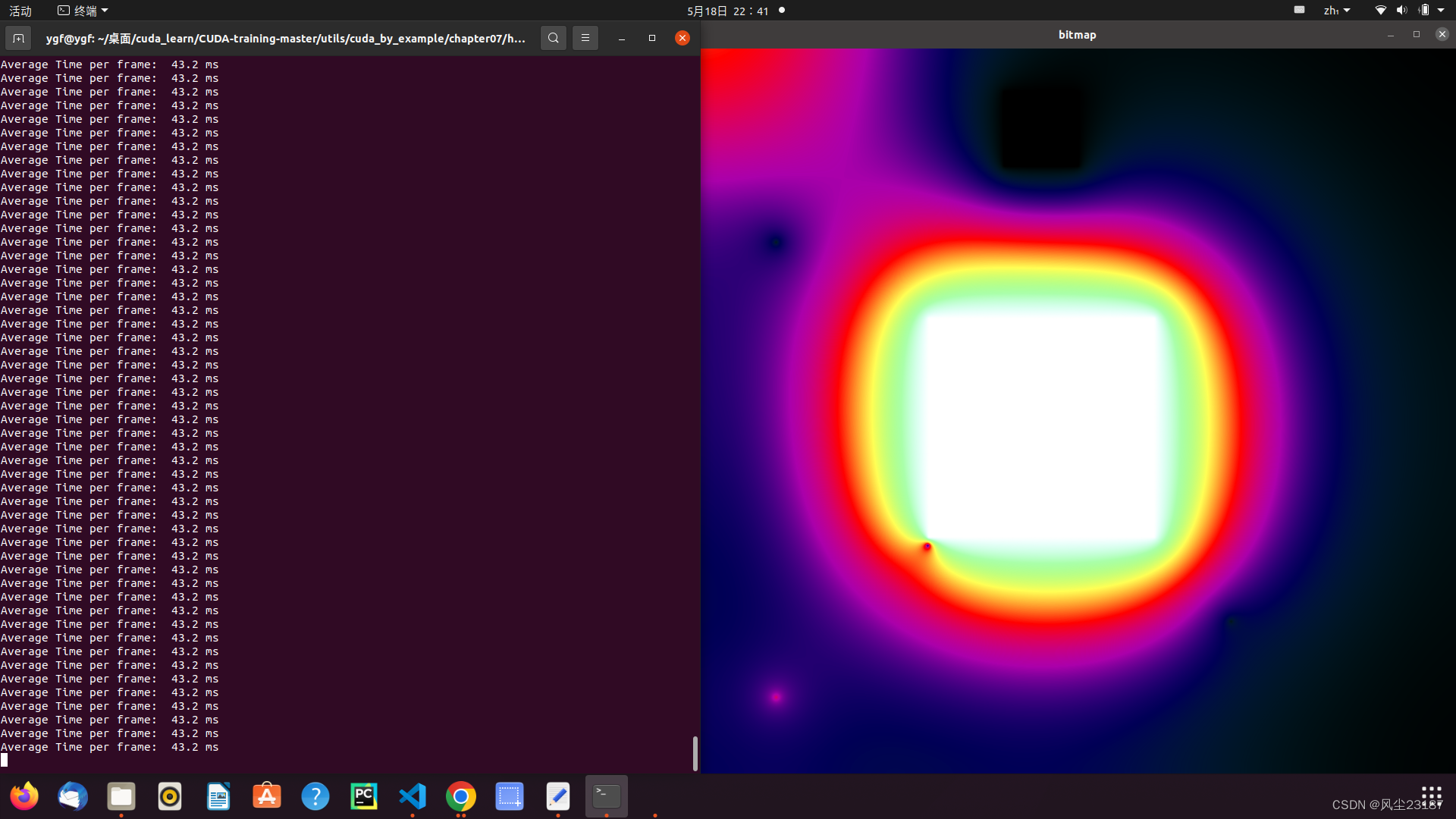The image size is (1456, 819).
Task: Show all applications grid
Action: coord(1431,795)
